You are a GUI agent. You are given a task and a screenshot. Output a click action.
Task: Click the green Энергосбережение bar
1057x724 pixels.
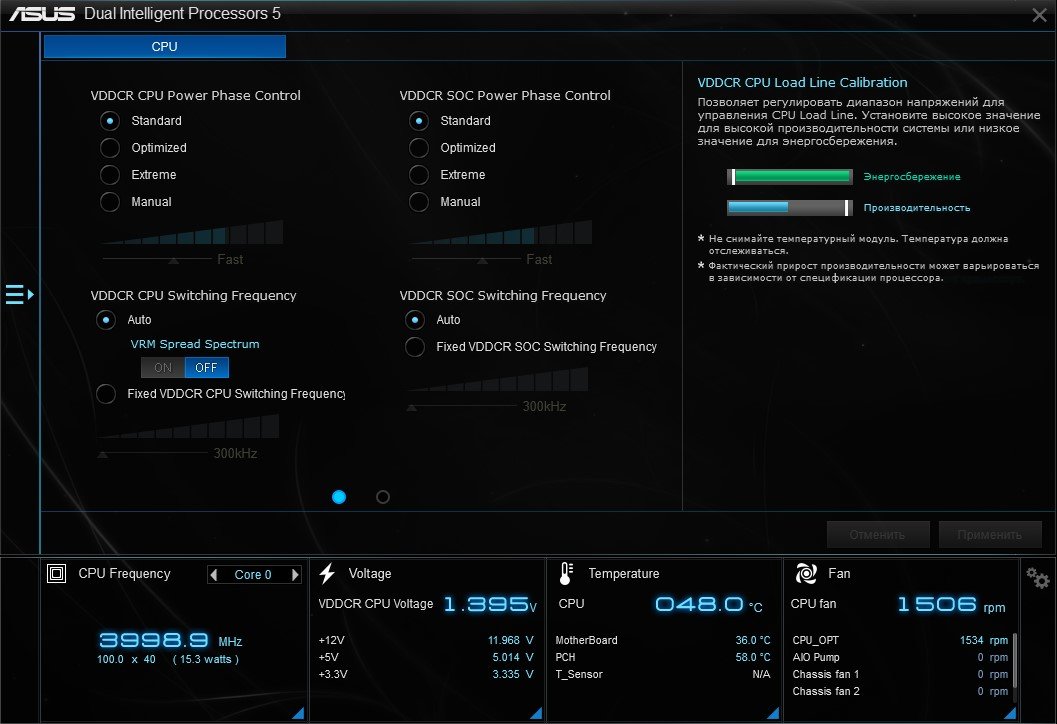click(790, 177)
